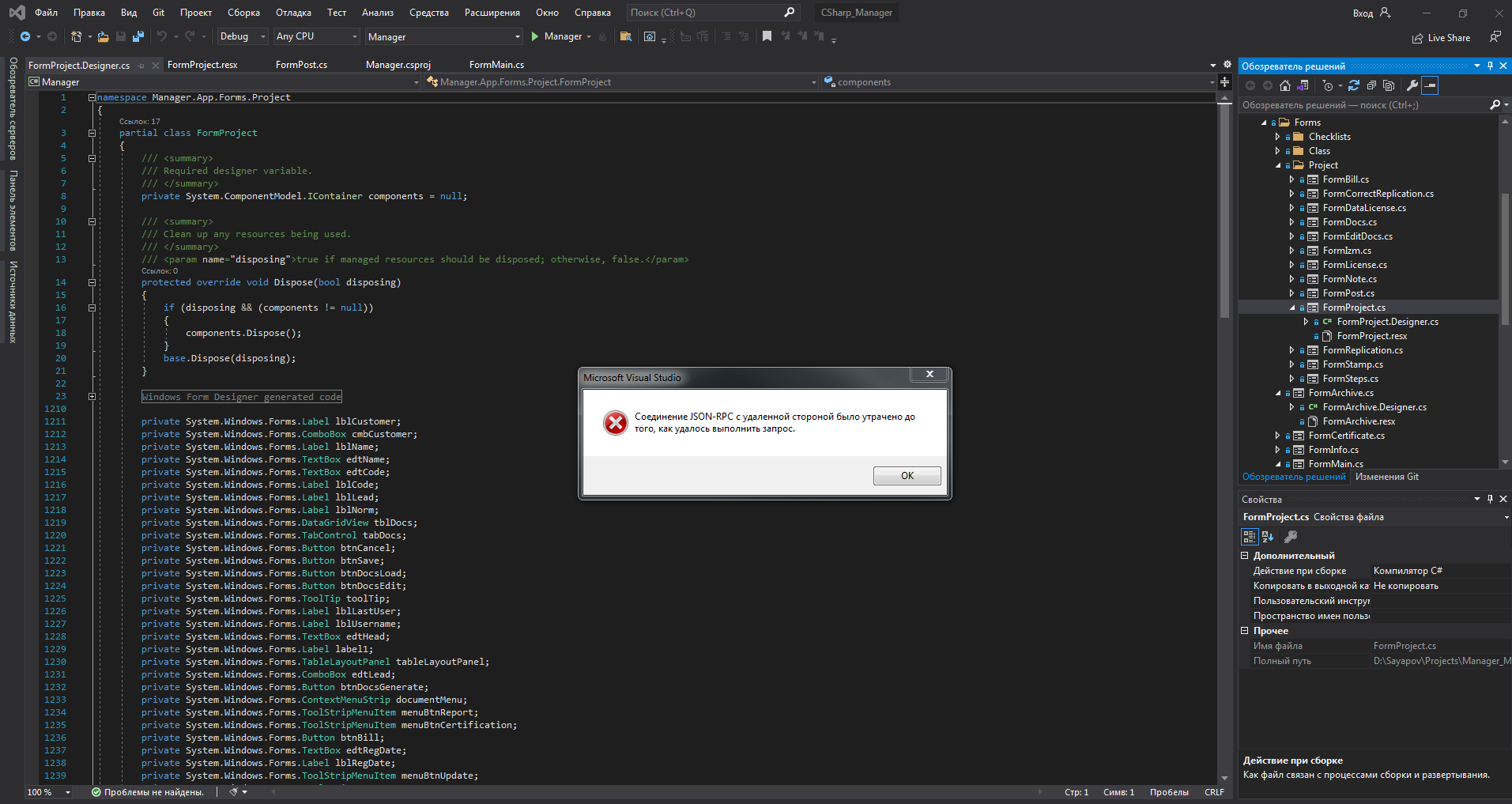Switch Properties panel to alphabetical sorting
Image resolution: width=1512 pixels, height=804 pixels.
[1267, 537]
